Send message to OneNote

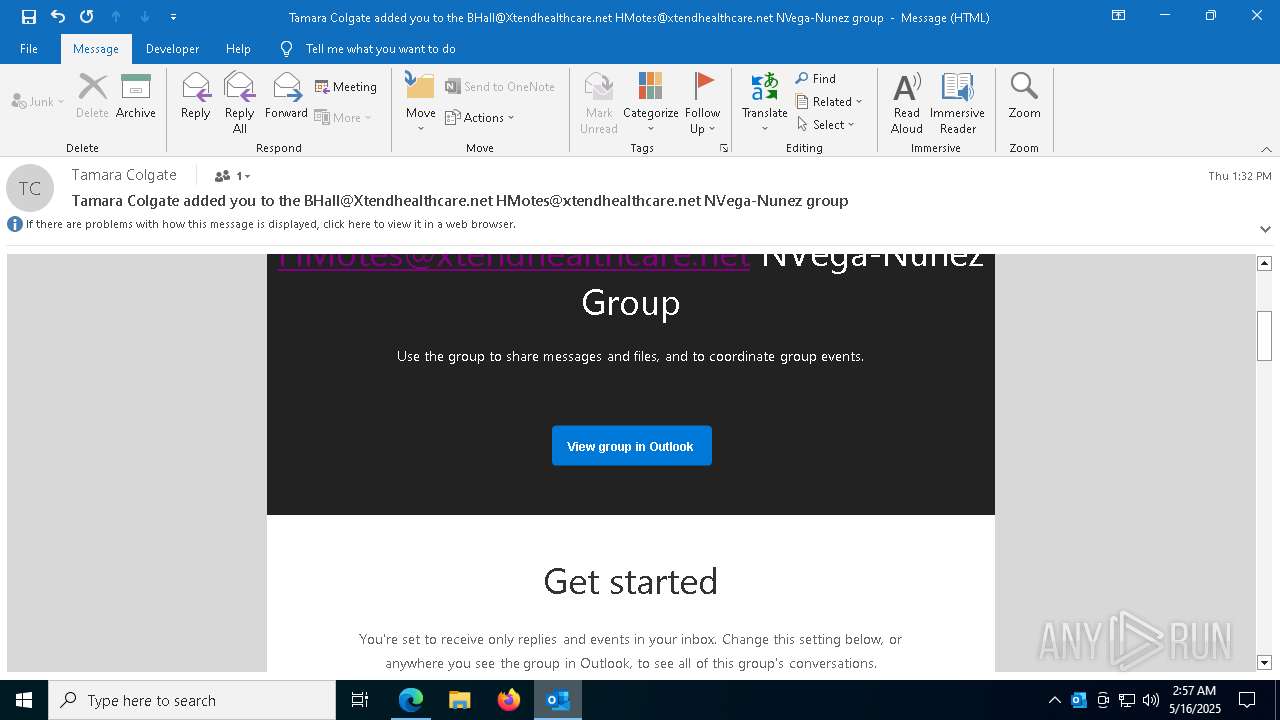500,87
